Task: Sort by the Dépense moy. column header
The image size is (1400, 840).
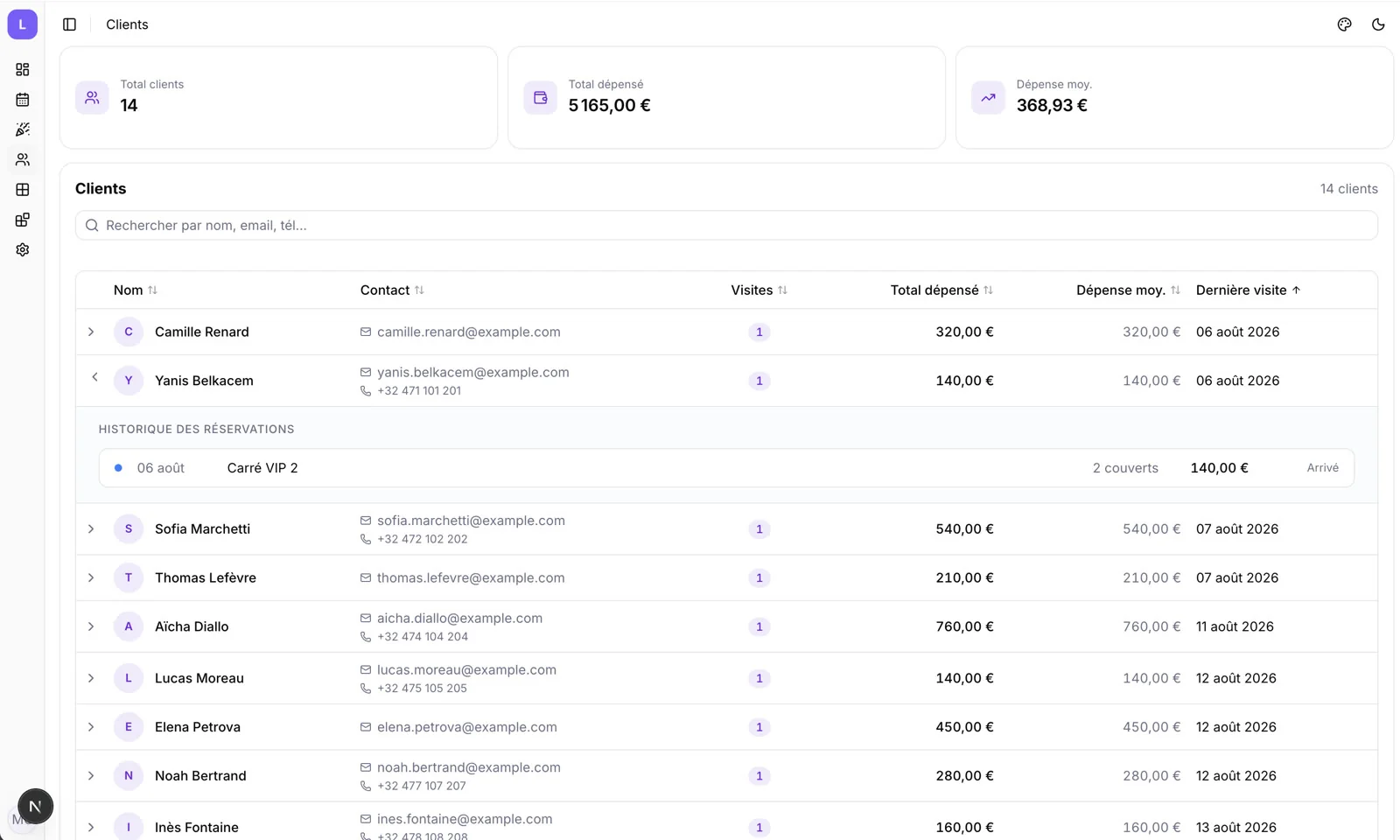Action: point(1128,290)
